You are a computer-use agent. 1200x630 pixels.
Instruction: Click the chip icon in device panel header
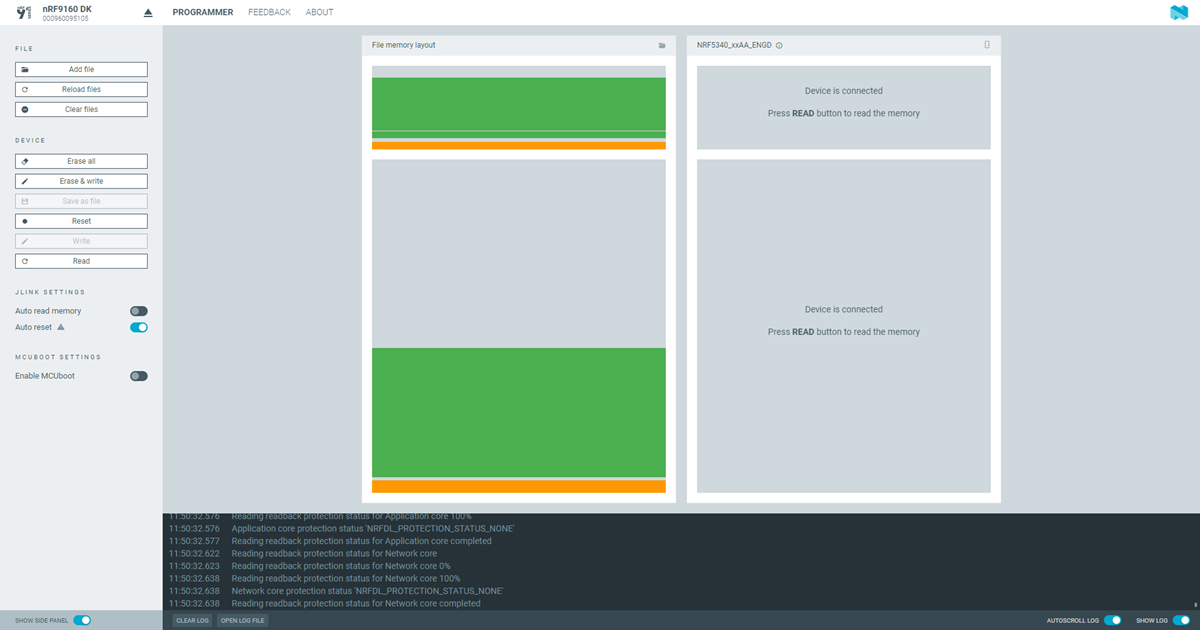click(987, 45)
